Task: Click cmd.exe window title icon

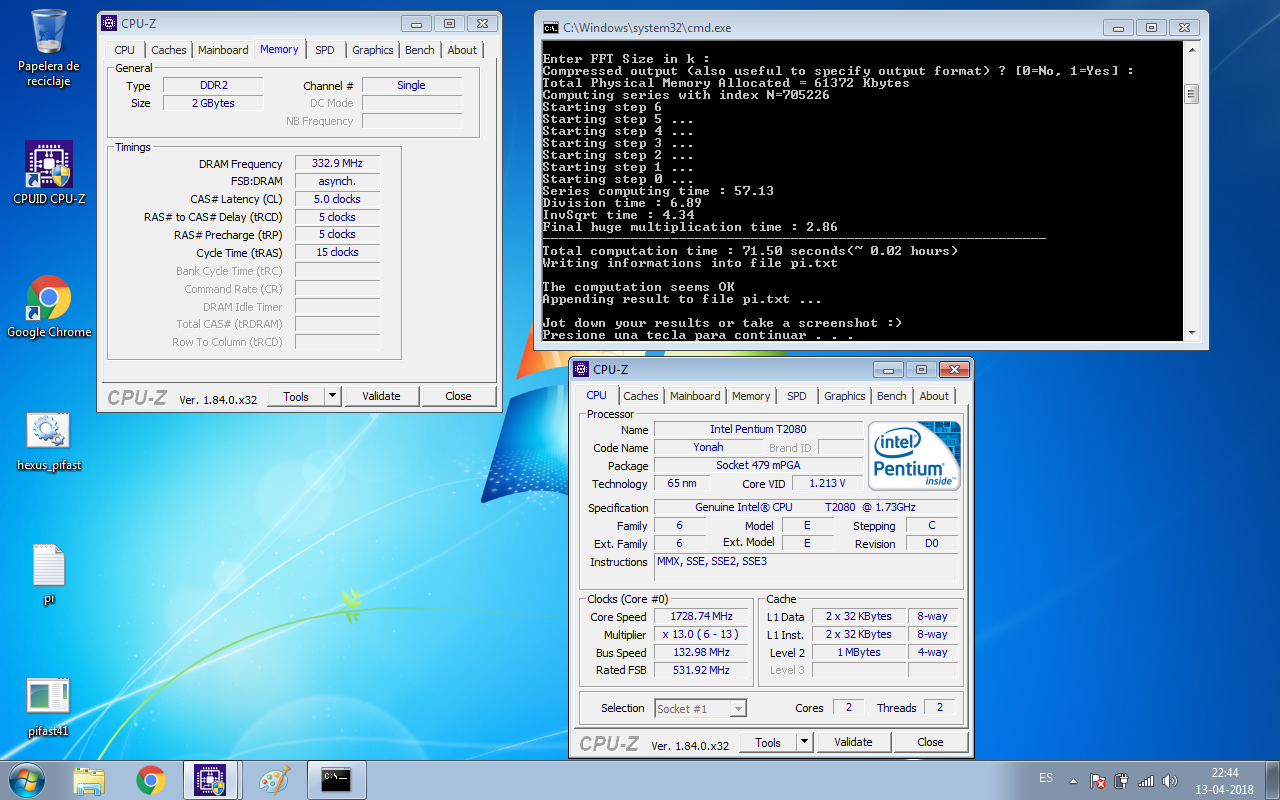Action: tap(551, 28)
